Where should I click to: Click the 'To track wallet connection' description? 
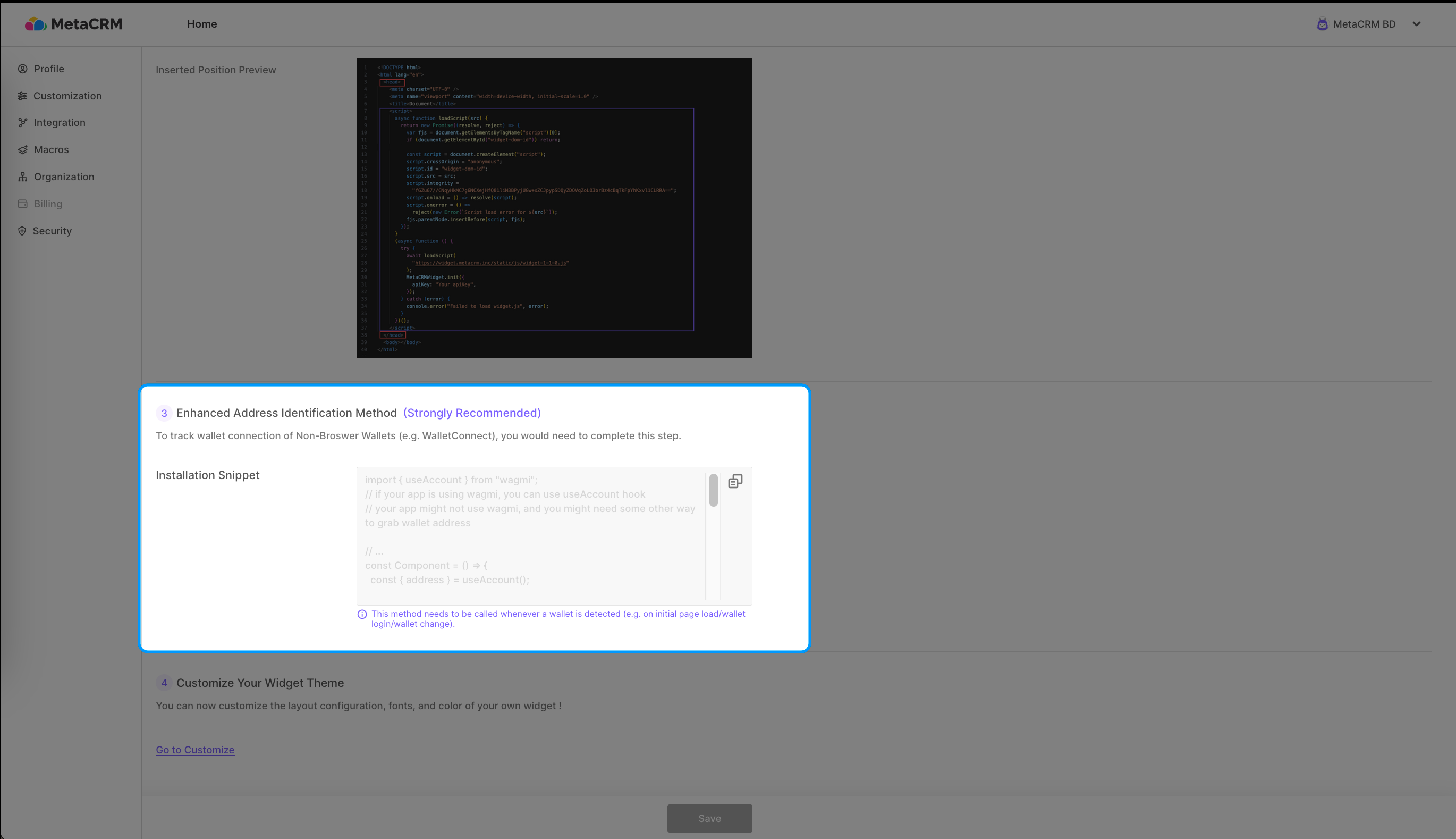[418, 435]
